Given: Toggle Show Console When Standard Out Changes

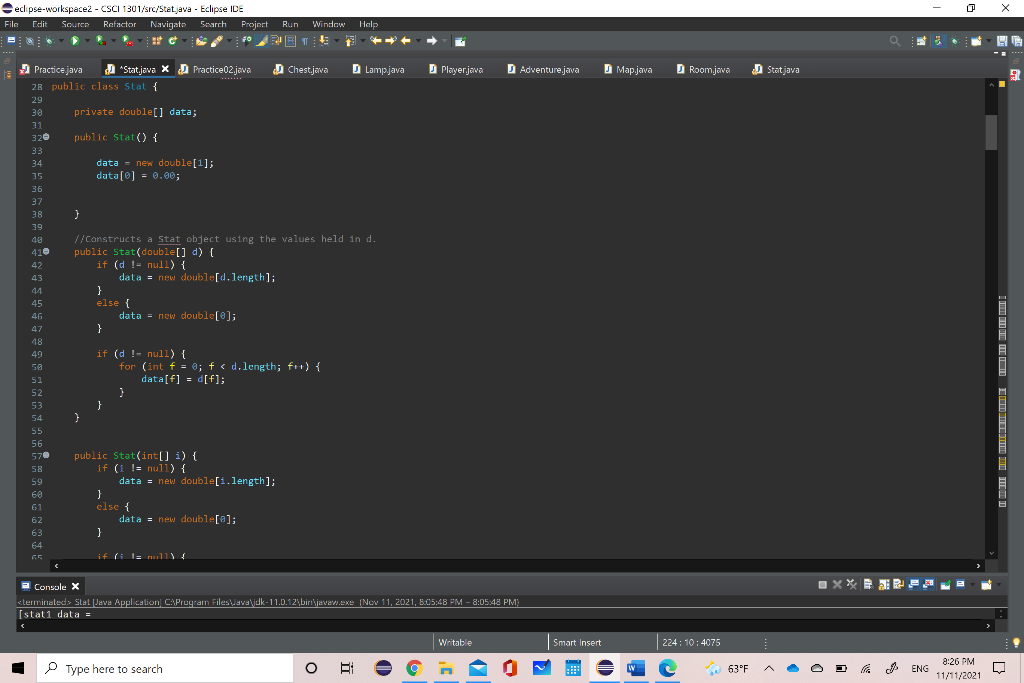Looking at the screenshot, I should [913, 584].
